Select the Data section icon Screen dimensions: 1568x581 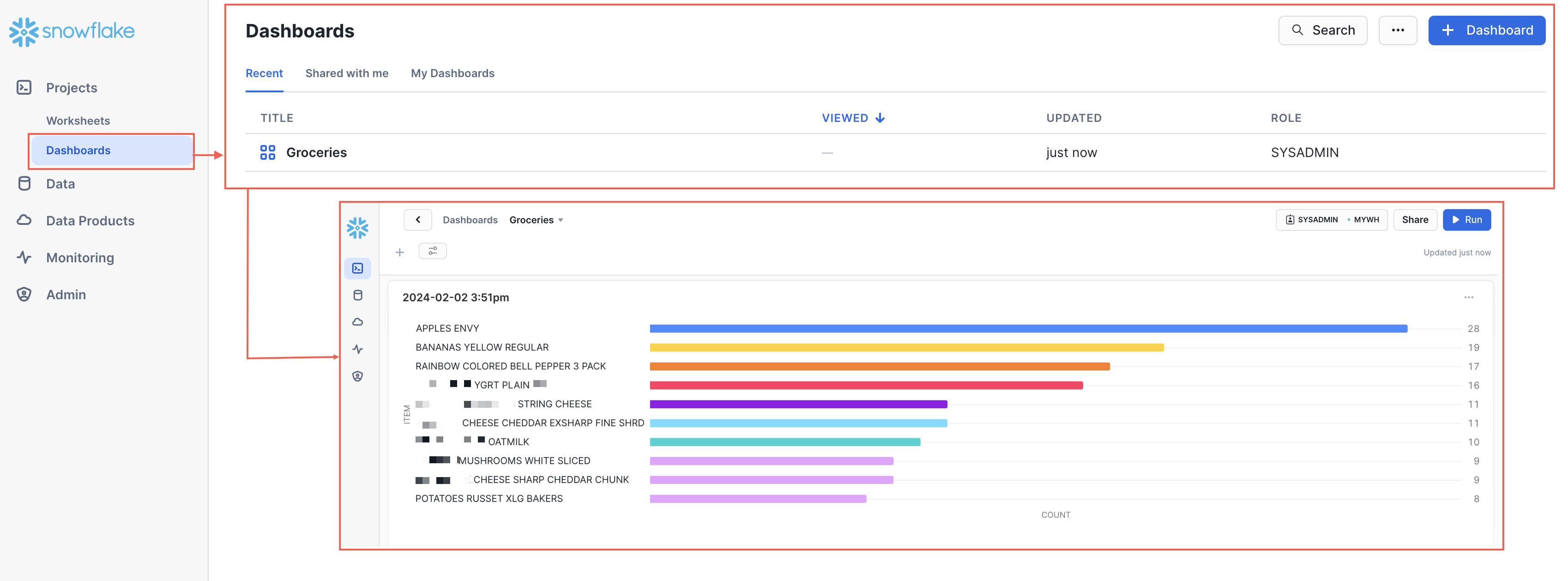tap(24, 183)
